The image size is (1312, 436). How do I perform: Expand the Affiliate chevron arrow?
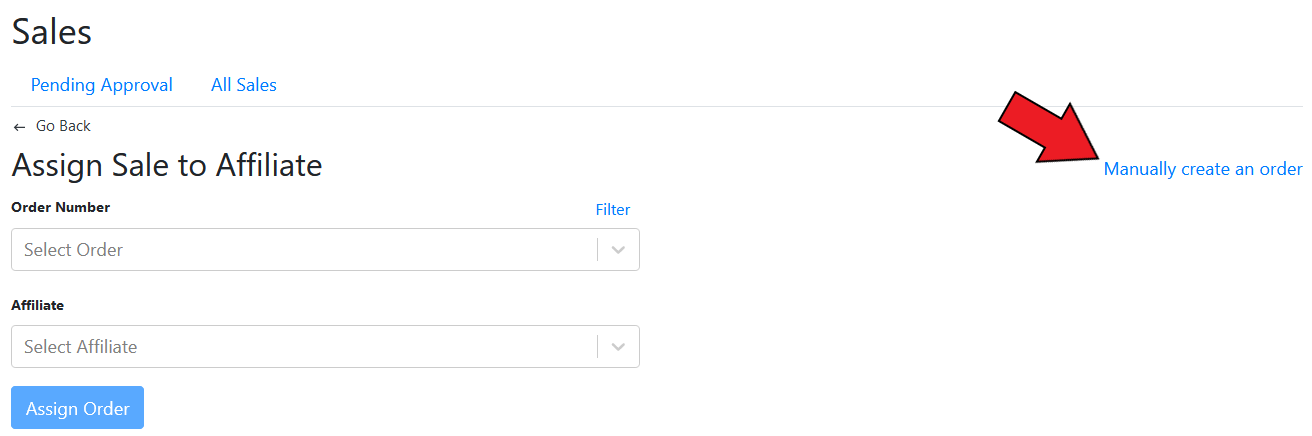(x=618, y=347)
